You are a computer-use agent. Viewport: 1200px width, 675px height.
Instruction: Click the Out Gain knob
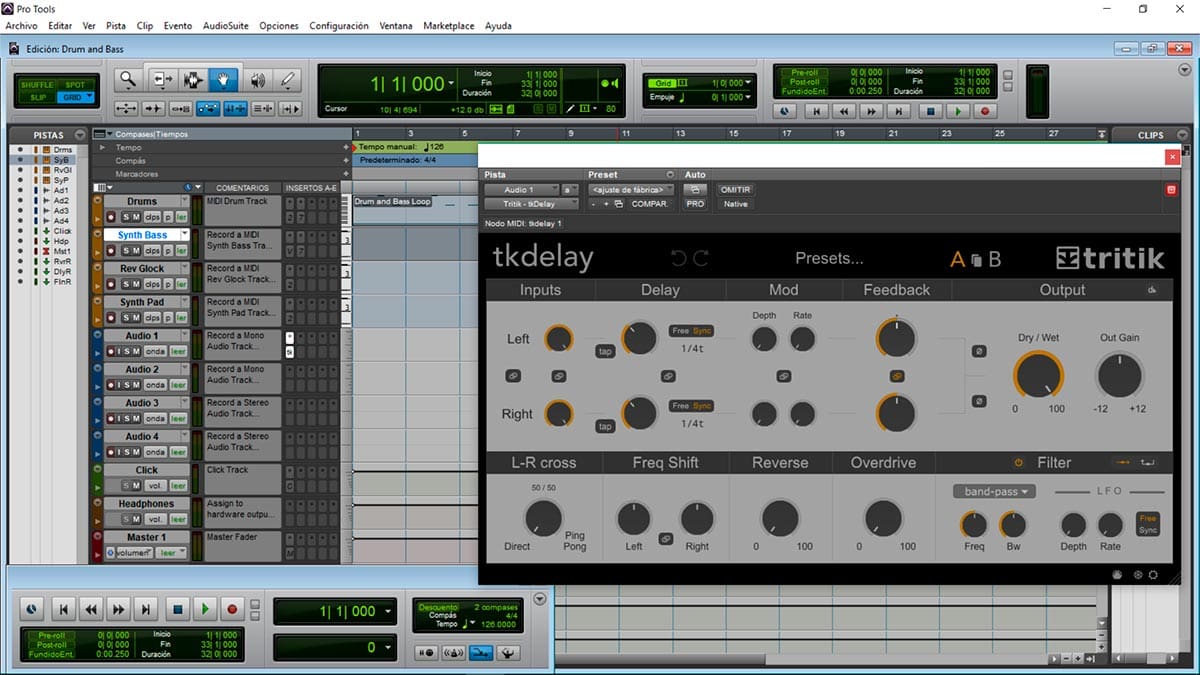coord(1120,376)
